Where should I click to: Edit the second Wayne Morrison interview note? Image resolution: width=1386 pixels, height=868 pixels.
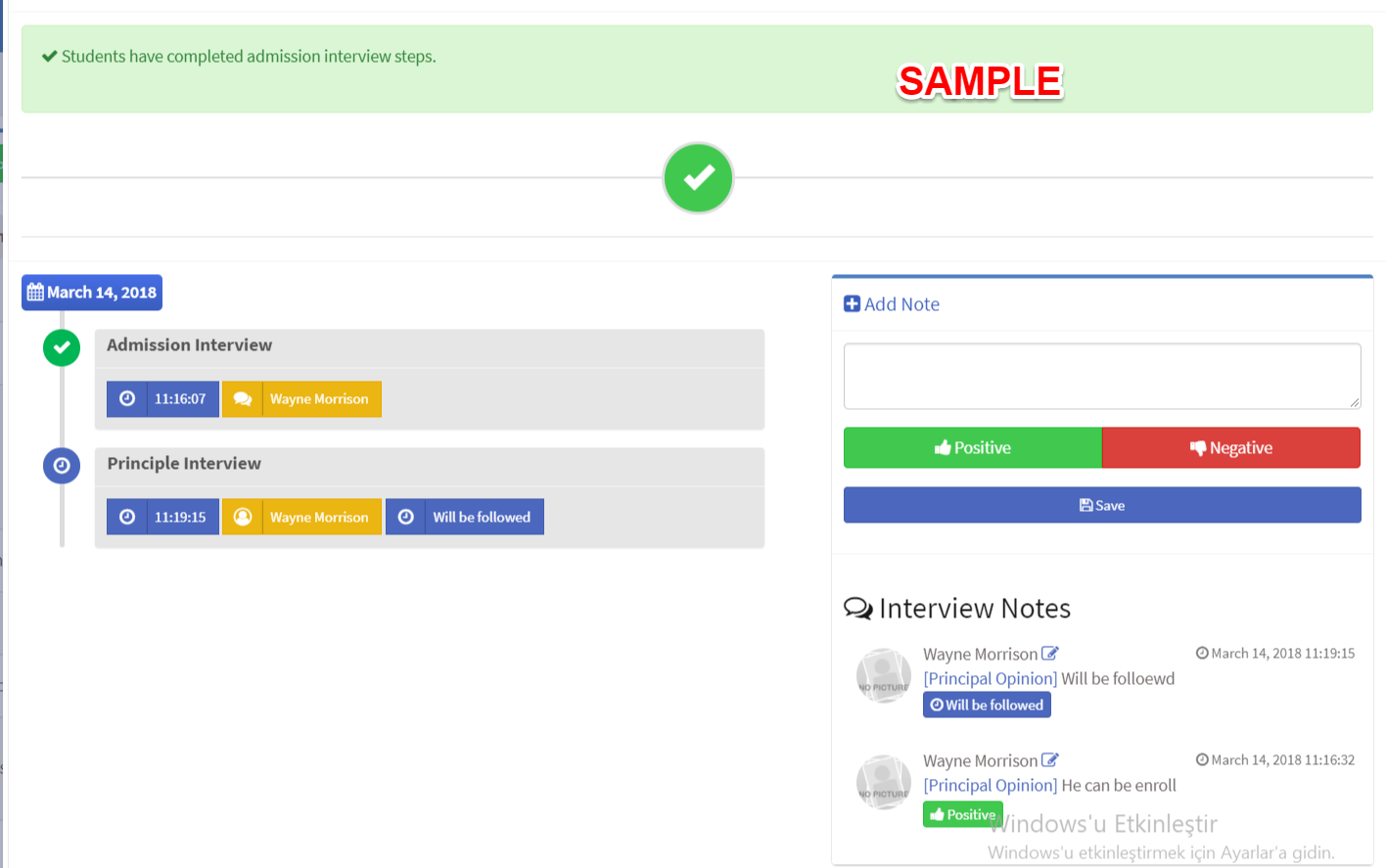[x=1050, y=760]
